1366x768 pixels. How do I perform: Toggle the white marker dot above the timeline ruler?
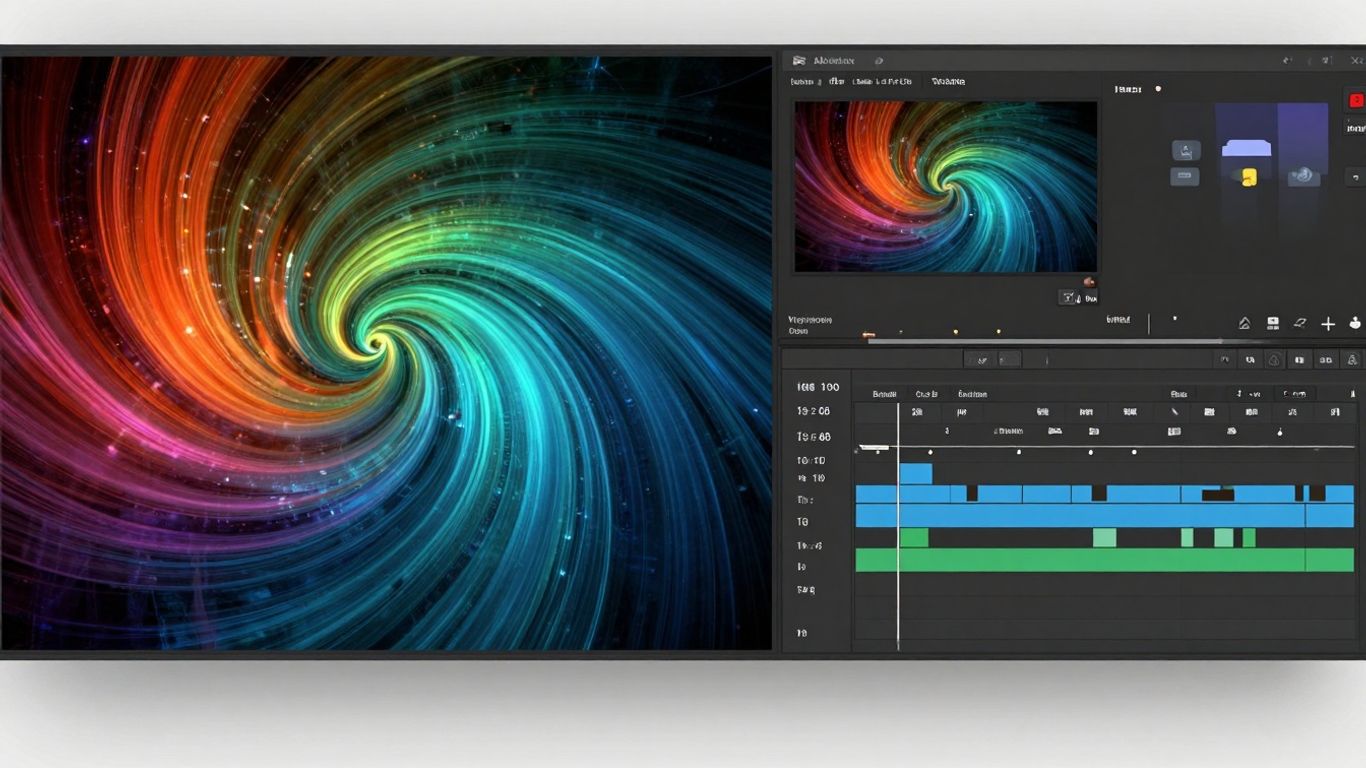1018,451
